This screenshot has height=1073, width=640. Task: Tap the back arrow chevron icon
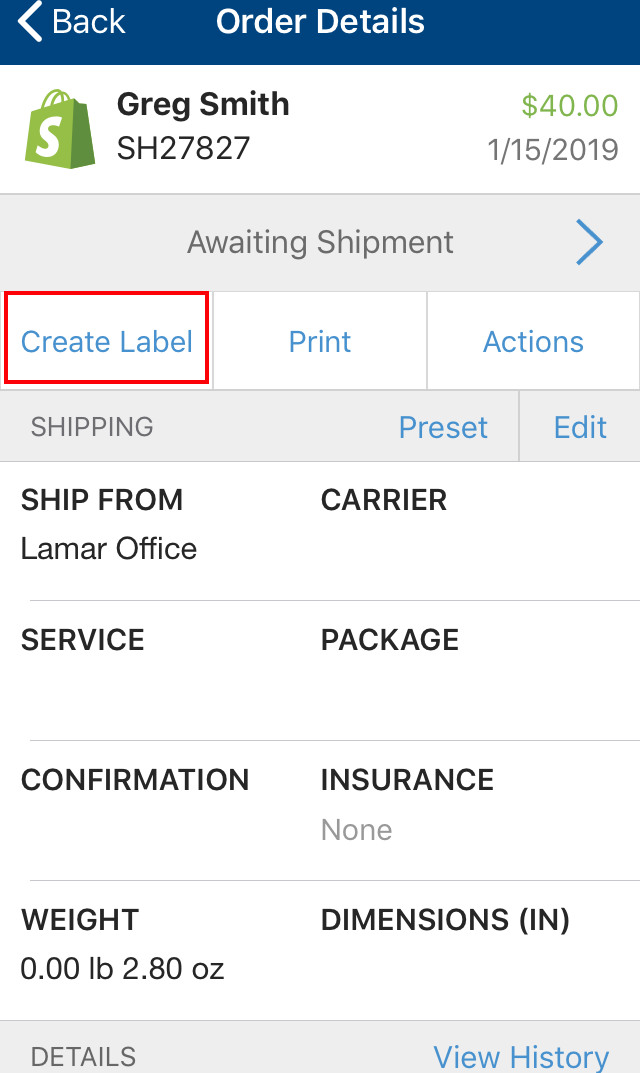27,21
